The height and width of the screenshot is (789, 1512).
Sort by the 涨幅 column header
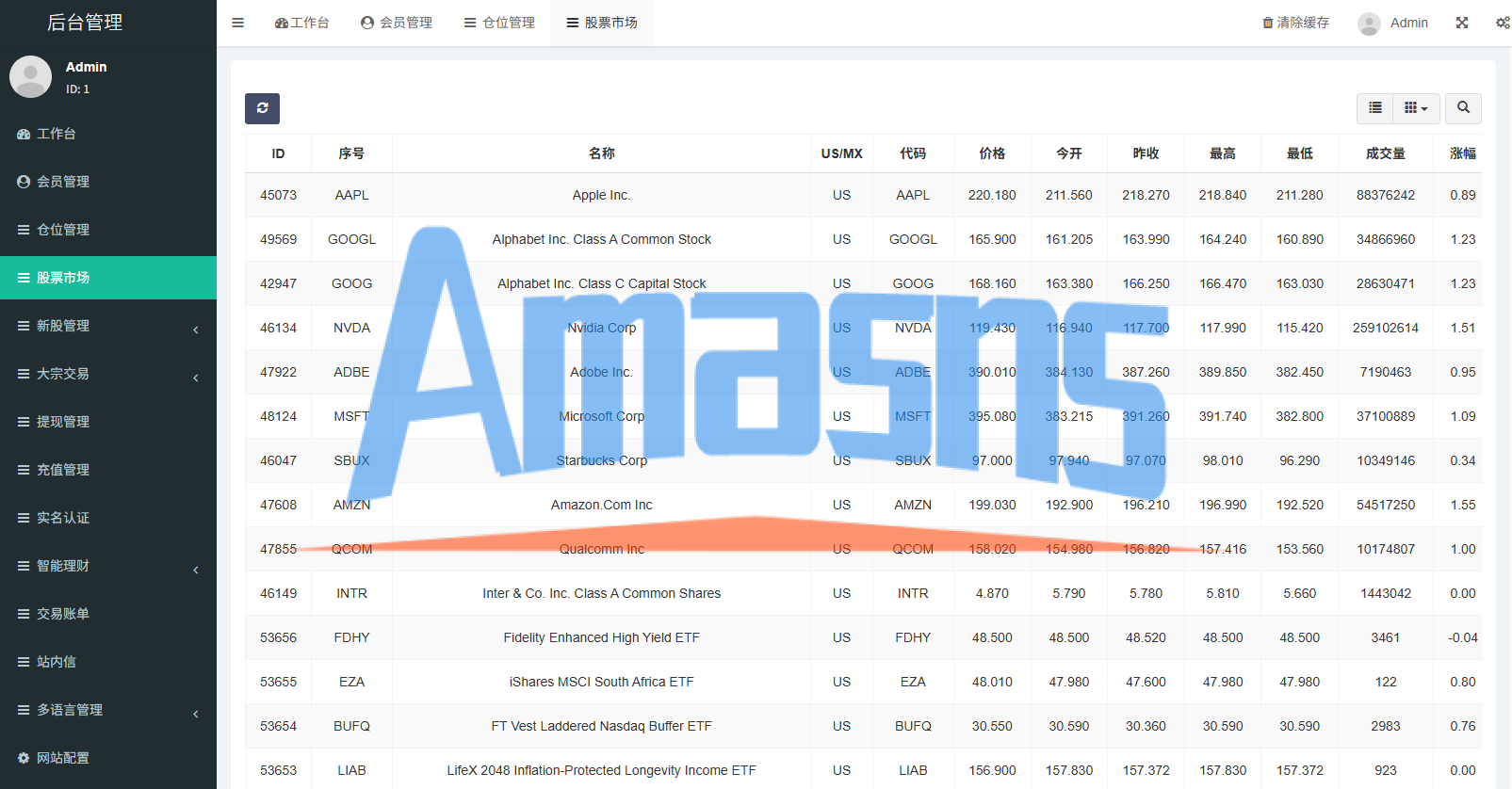pyautogui.click(x=1463, y=153)
